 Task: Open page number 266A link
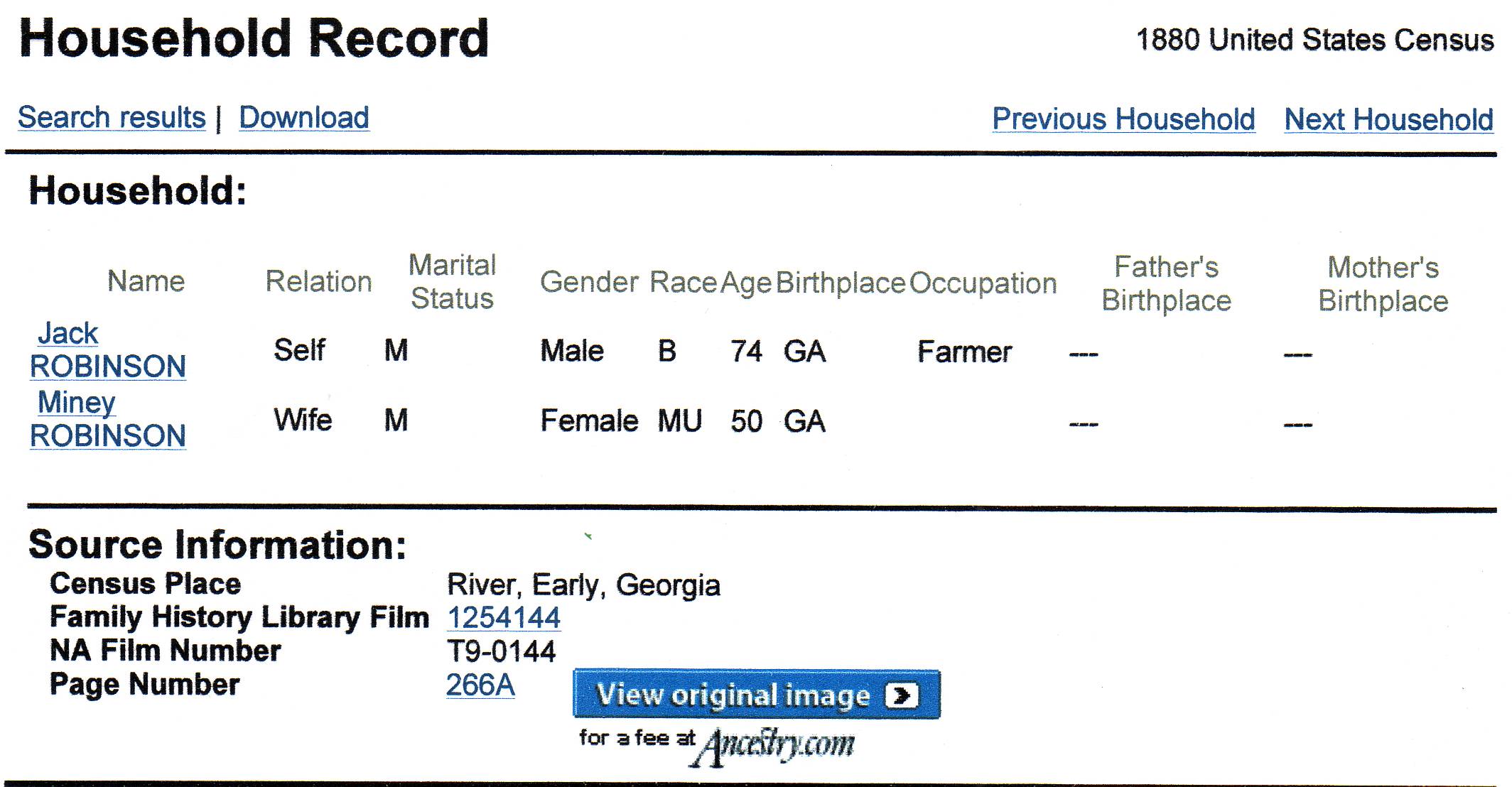pyautogui.click(x=480, y=685)
